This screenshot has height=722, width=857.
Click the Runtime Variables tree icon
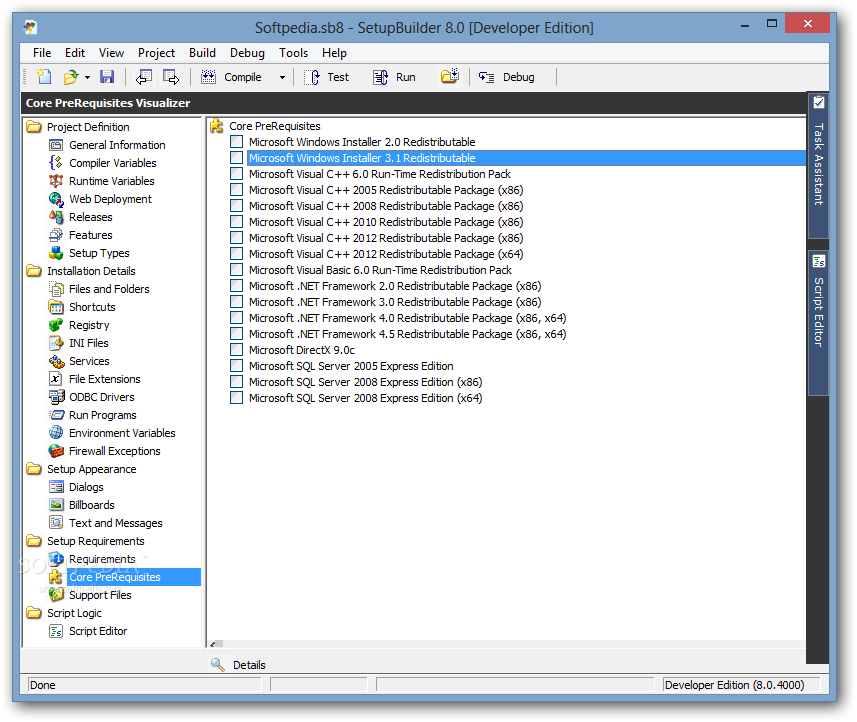[56, 181]
